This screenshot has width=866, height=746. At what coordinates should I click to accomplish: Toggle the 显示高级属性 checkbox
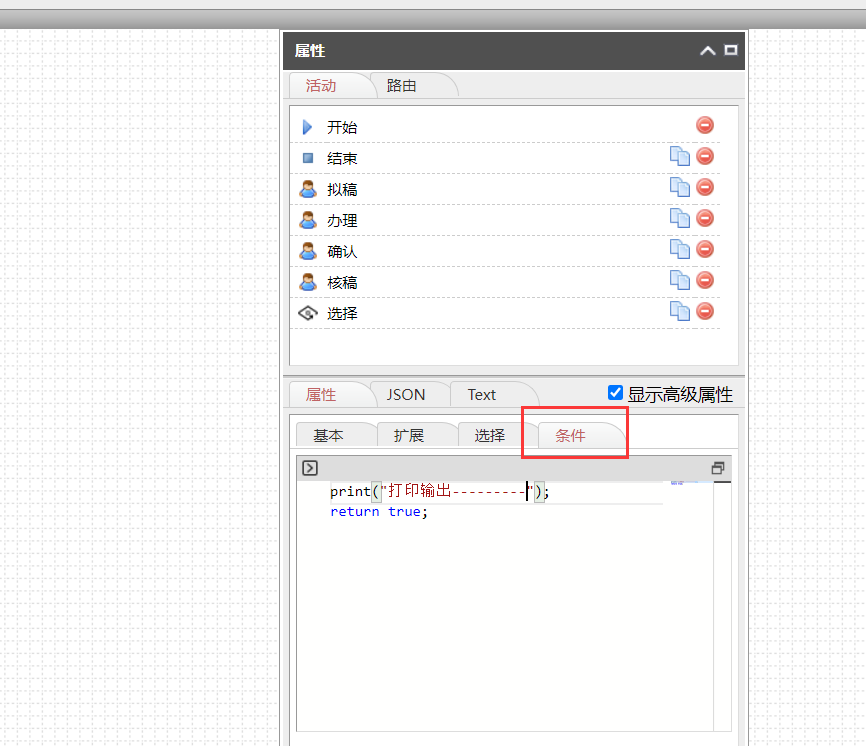615,393
